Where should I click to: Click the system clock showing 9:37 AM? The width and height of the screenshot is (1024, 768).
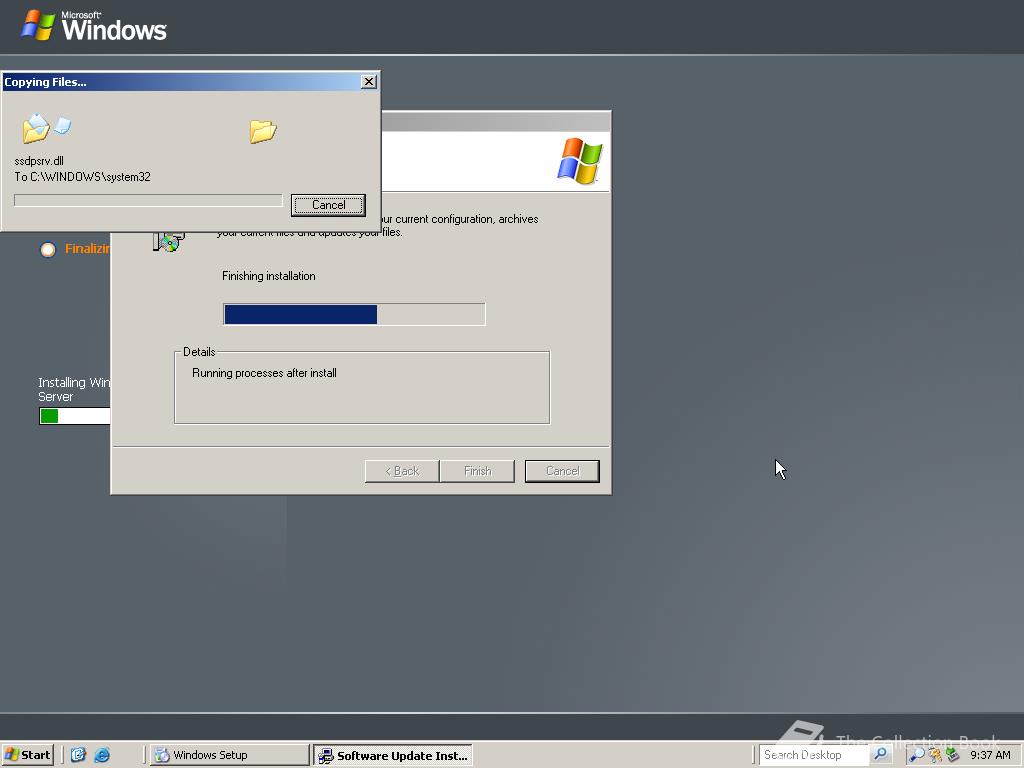click(990, 755)
